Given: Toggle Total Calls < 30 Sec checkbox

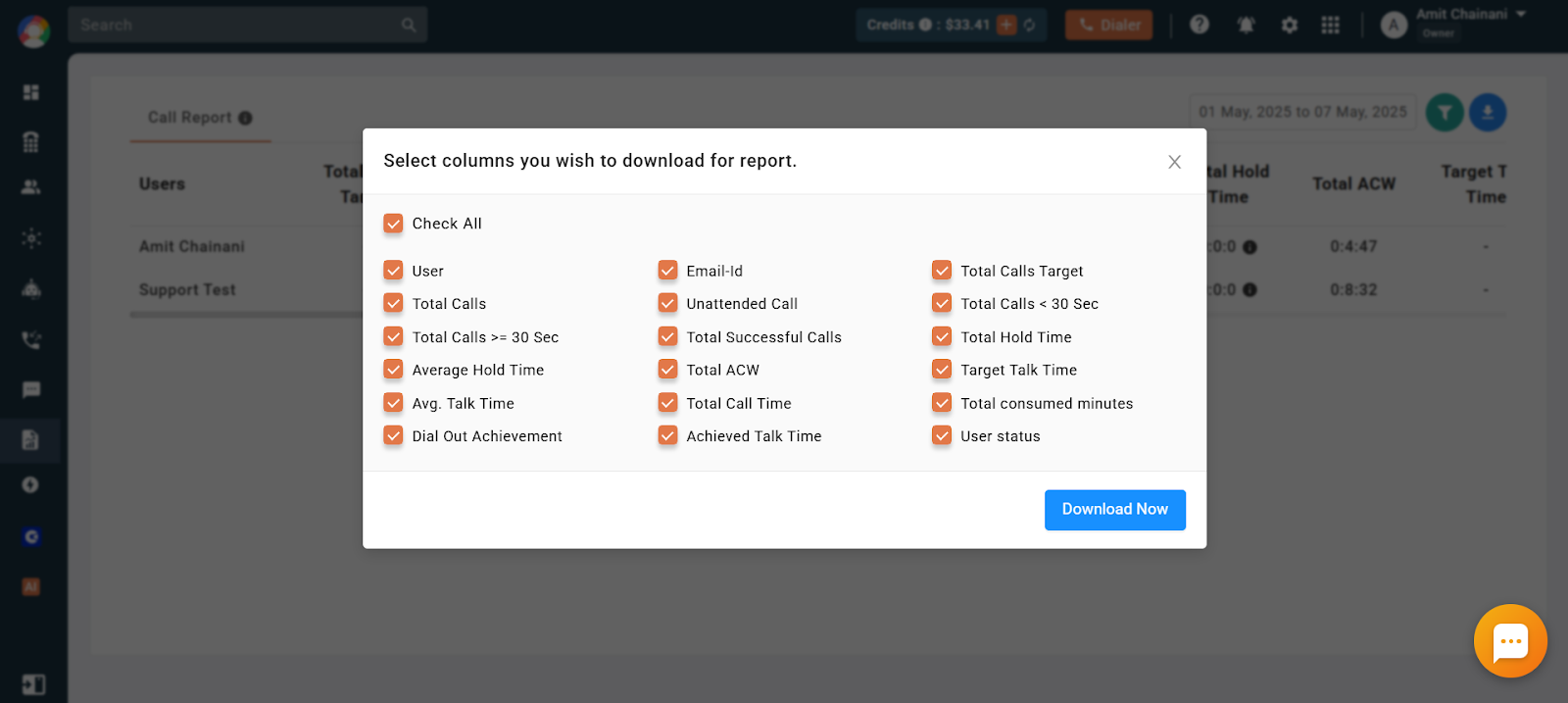Looking at the screenshot, I should point(942,304).
